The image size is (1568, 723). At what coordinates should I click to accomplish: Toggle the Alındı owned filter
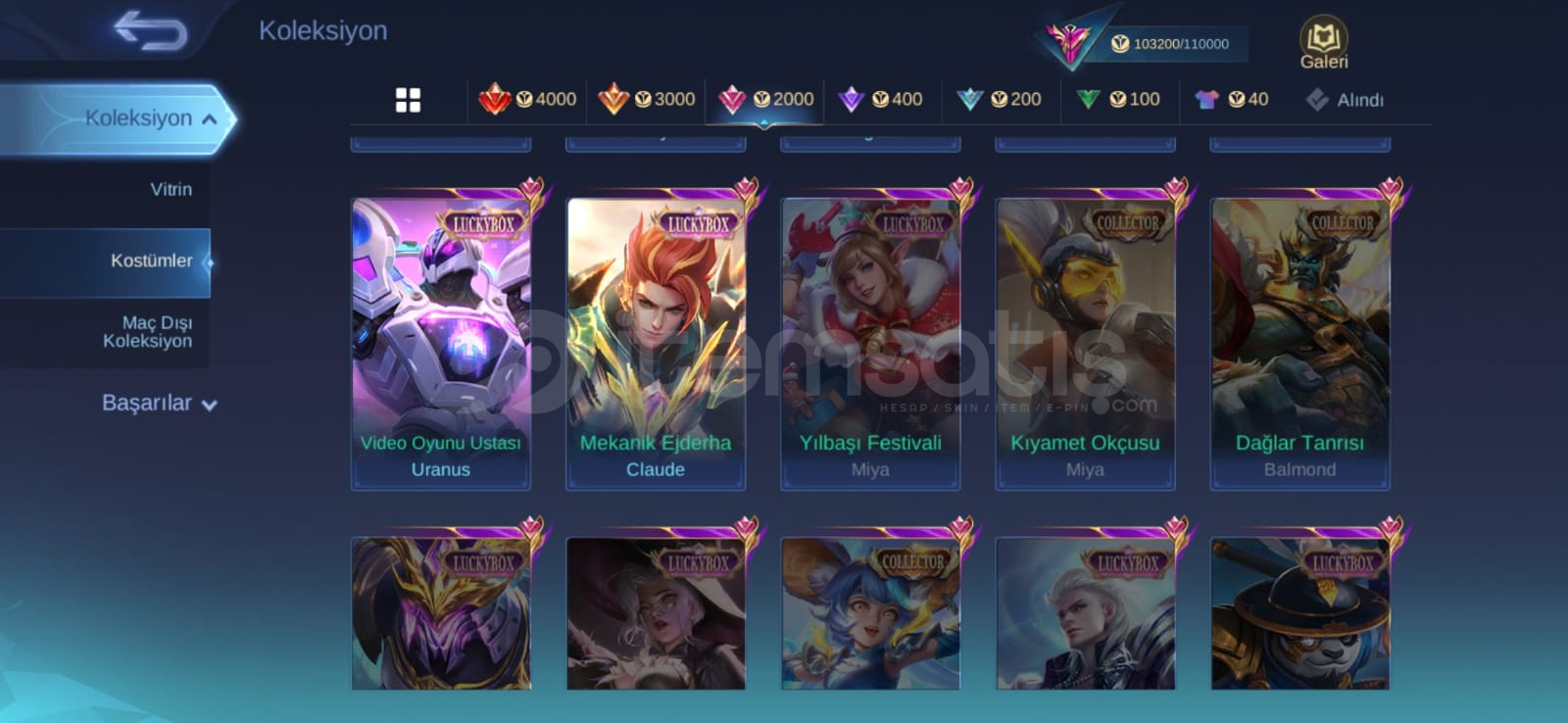(1345, 99)
